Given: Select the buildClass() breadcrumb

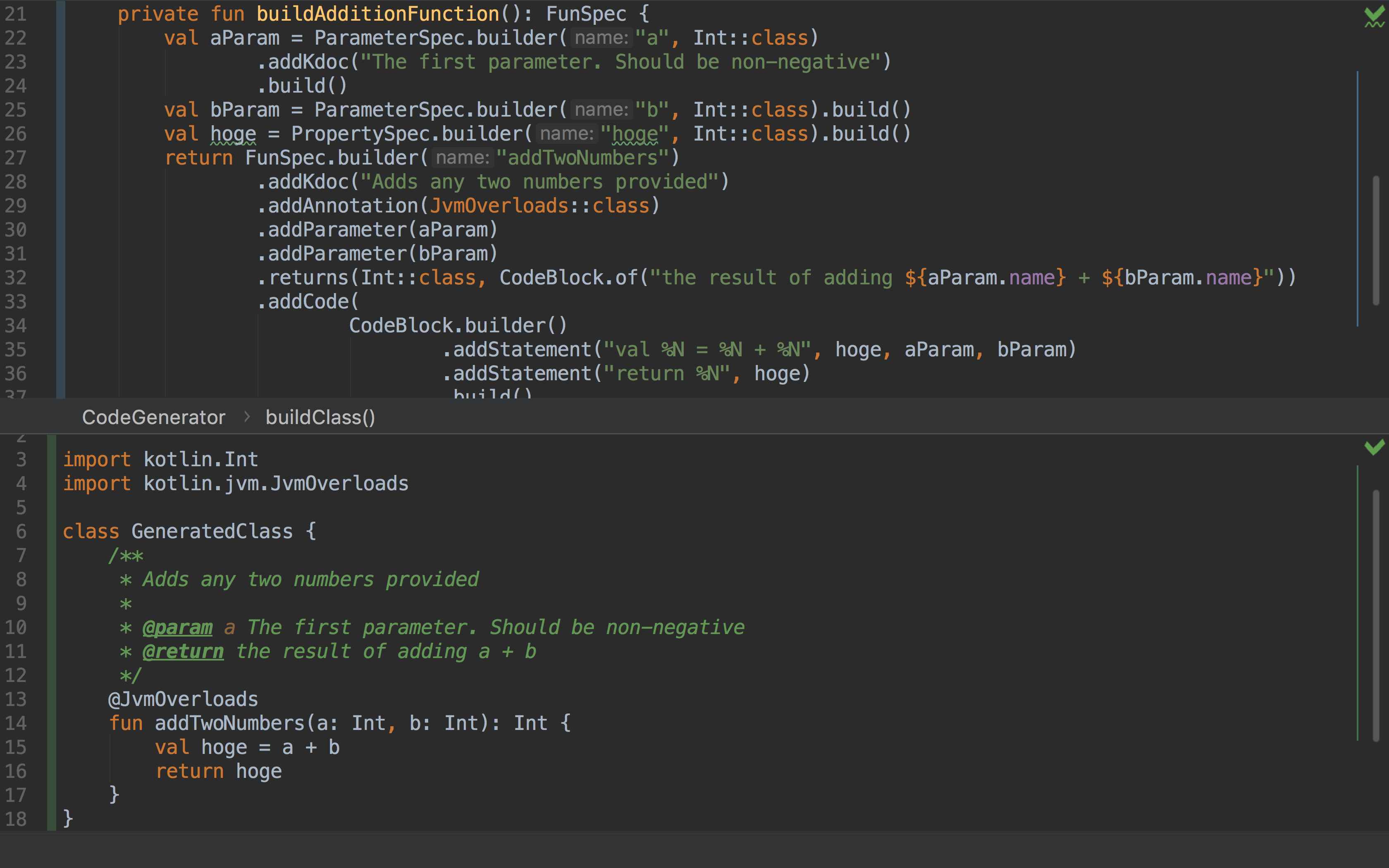Looking at the screenshot, I should click(x=320, y=417).
